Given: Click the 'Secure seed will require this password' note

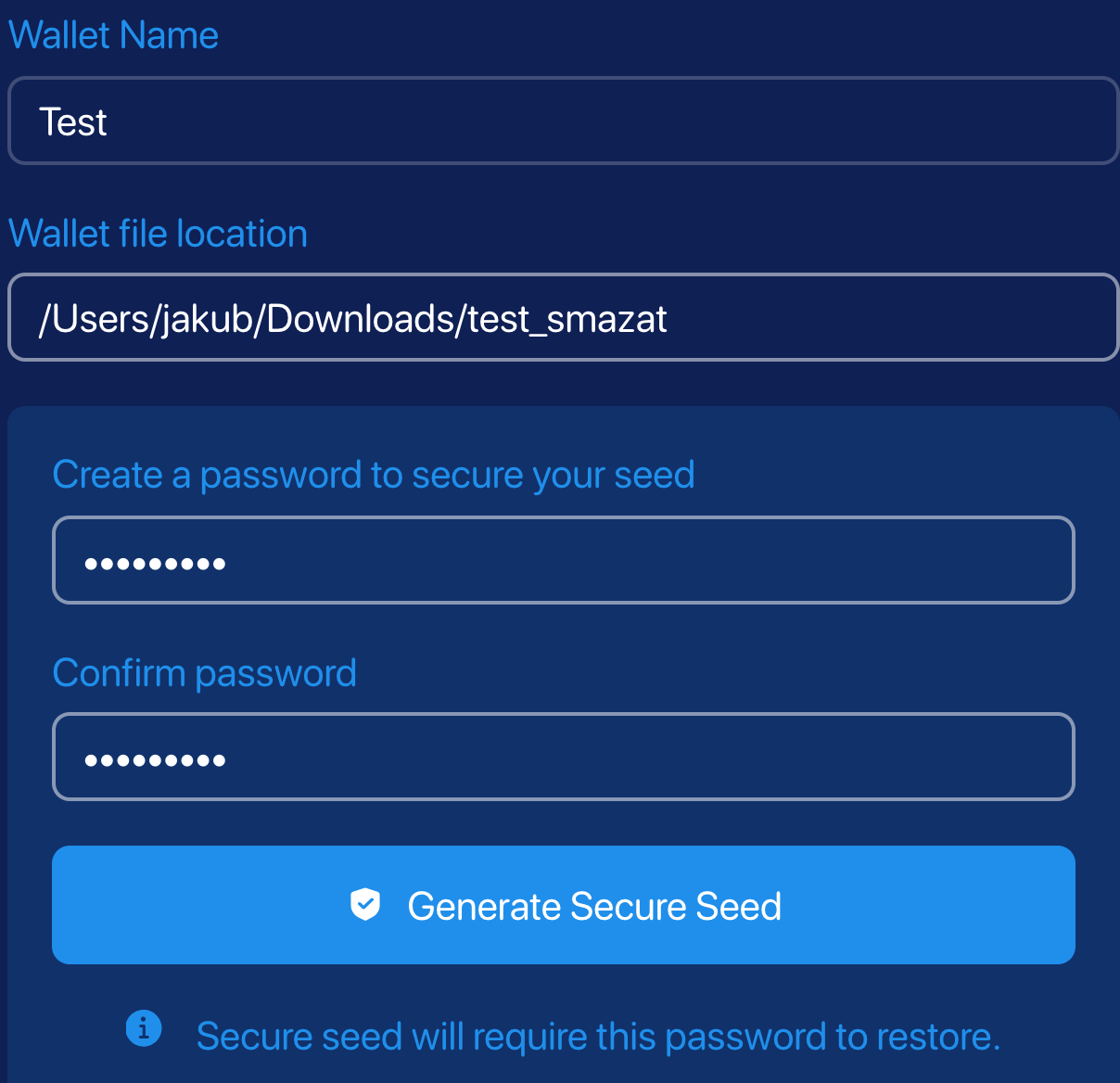Looking at the screenshot, I should tap(598, 1037).
